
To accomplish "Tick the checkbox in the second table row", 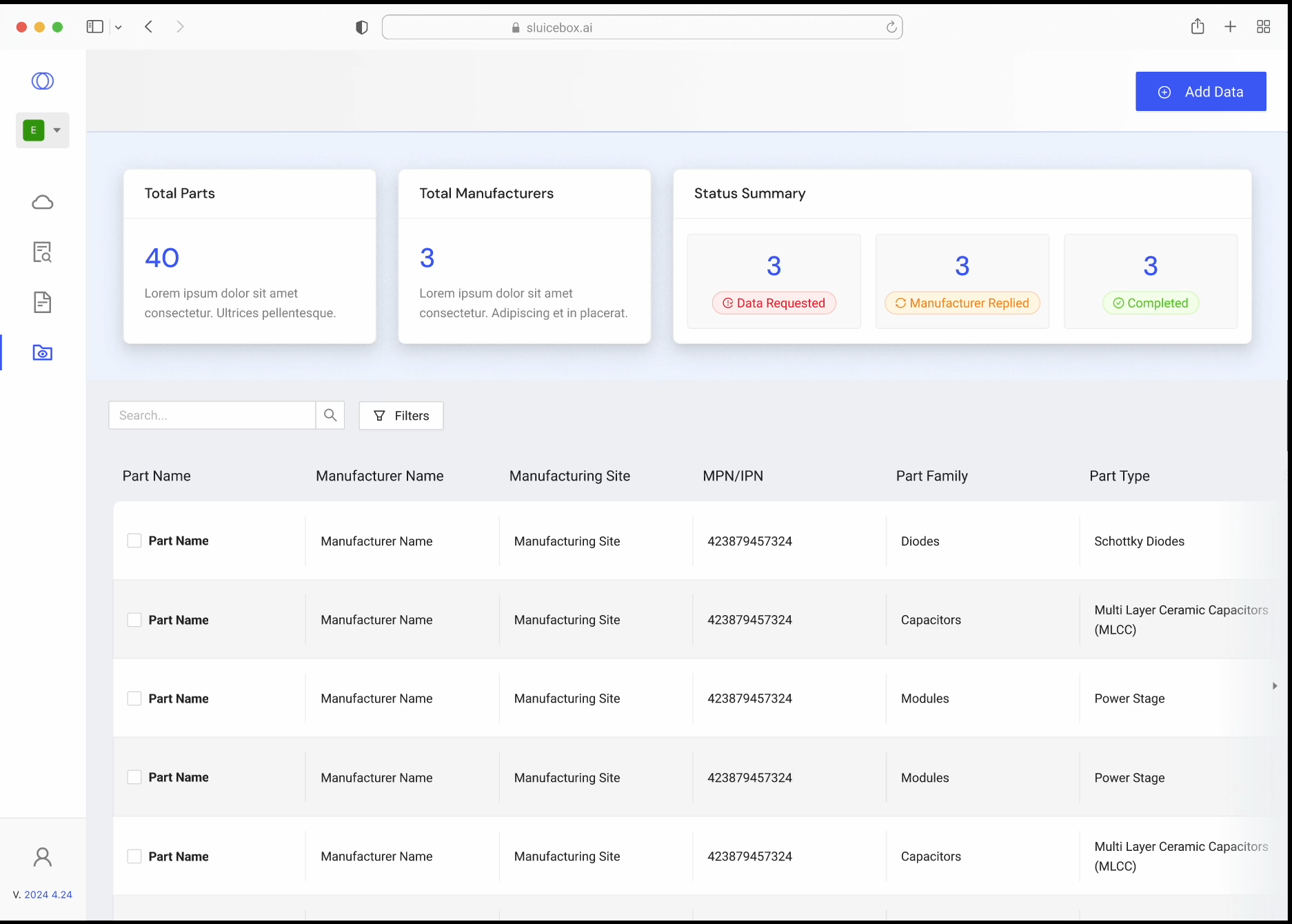I will pos(134,620).
